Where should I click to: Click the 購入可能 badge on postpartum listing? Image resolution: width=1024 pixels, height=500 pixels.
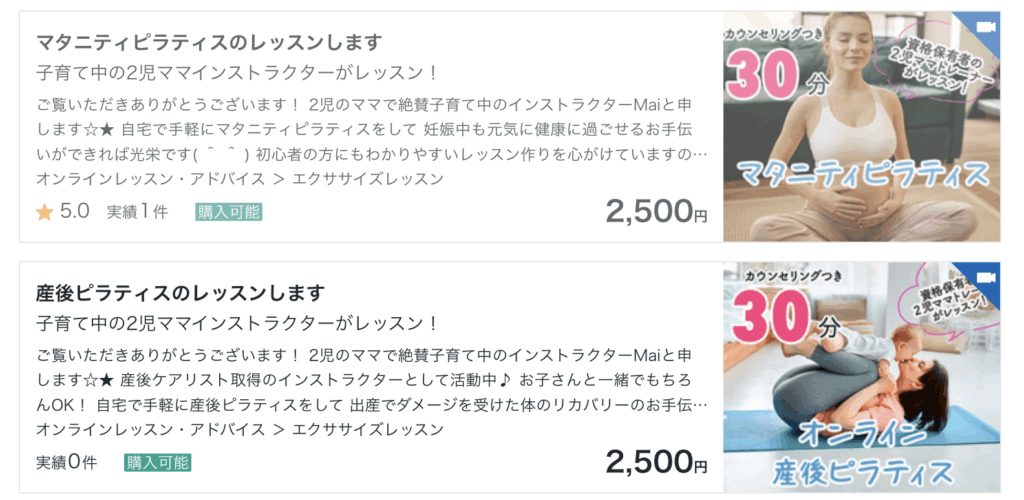click(157, 463)
